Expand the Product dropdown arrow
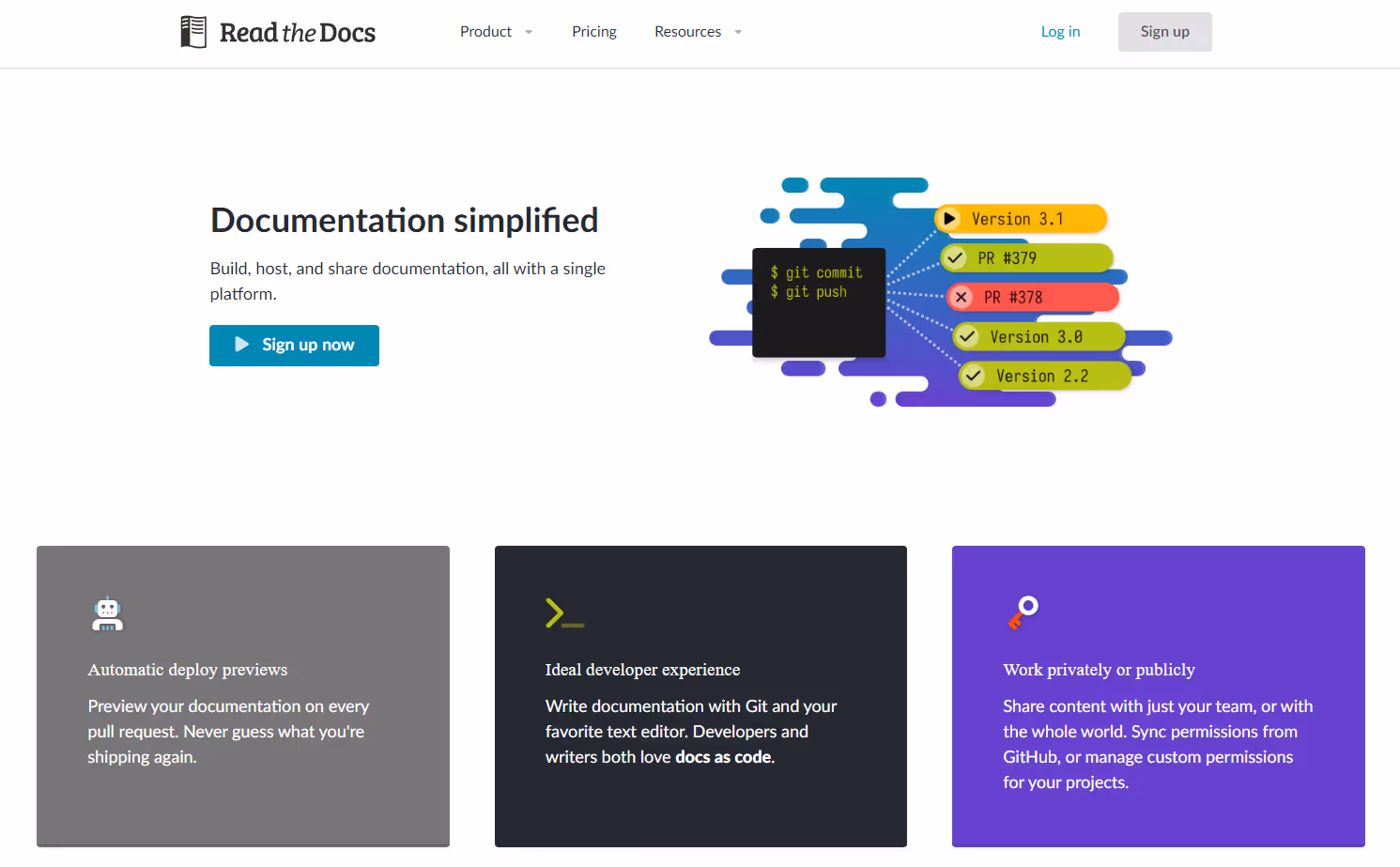This screenshot has width=1400, height=867. point(529,32)
